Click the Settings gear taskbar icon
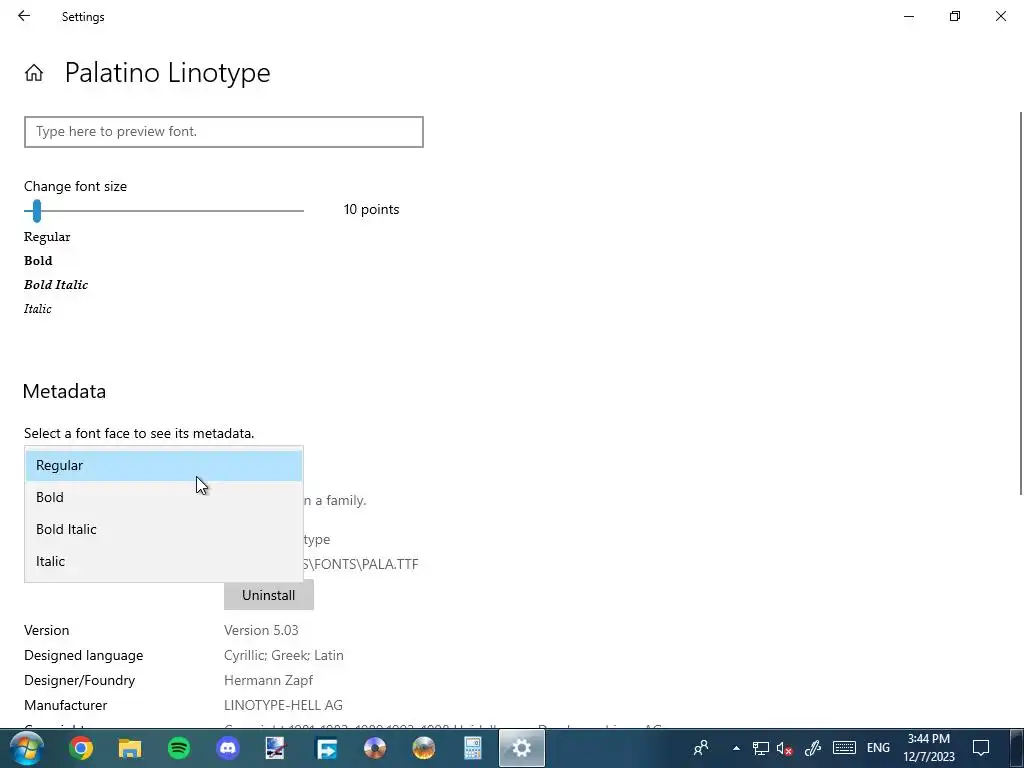 [522, 748]
